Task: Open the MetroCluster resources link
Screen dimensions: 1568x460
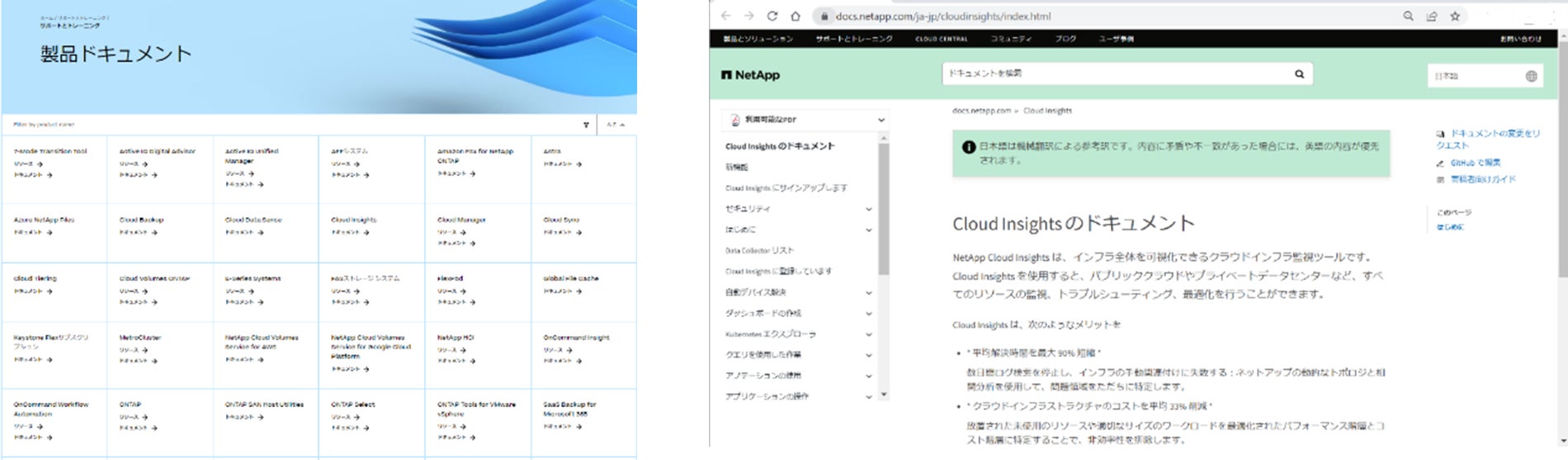Action: [x=132, y=350]
